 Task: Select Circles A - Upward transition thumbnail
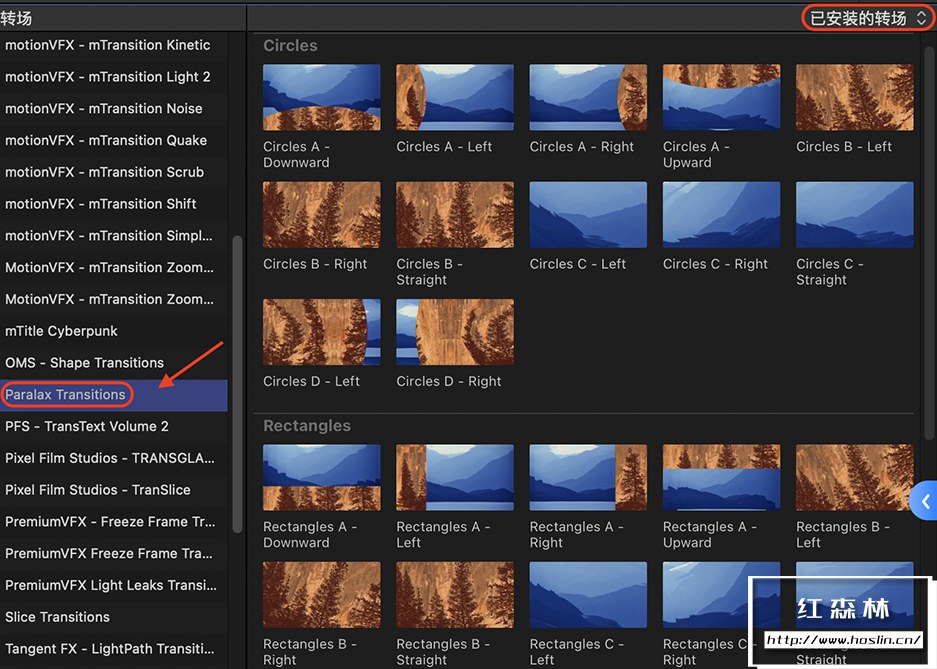(x=721, y=97)
